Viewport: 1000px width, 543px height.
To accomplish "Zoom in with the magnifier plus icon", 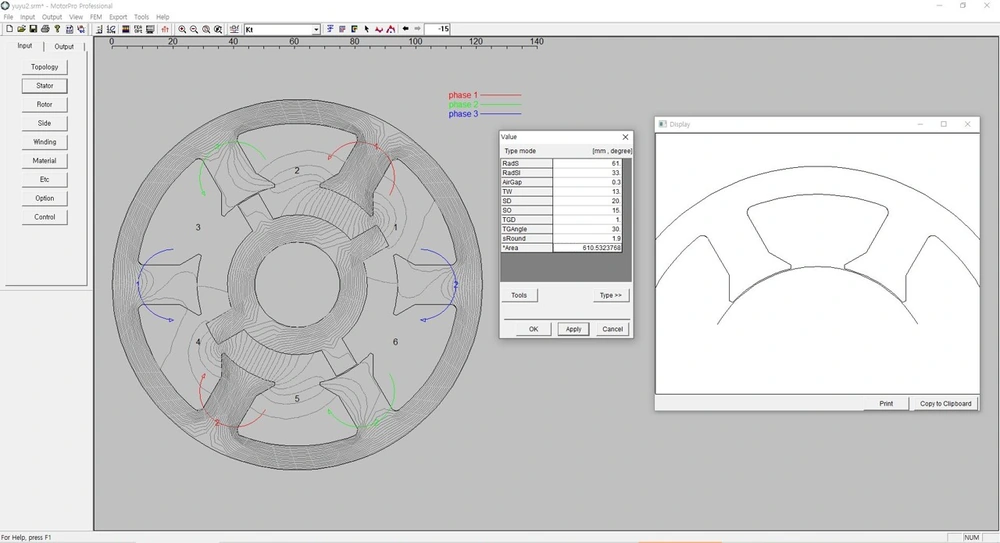I will pyautogui.click(x=182, y=29).
